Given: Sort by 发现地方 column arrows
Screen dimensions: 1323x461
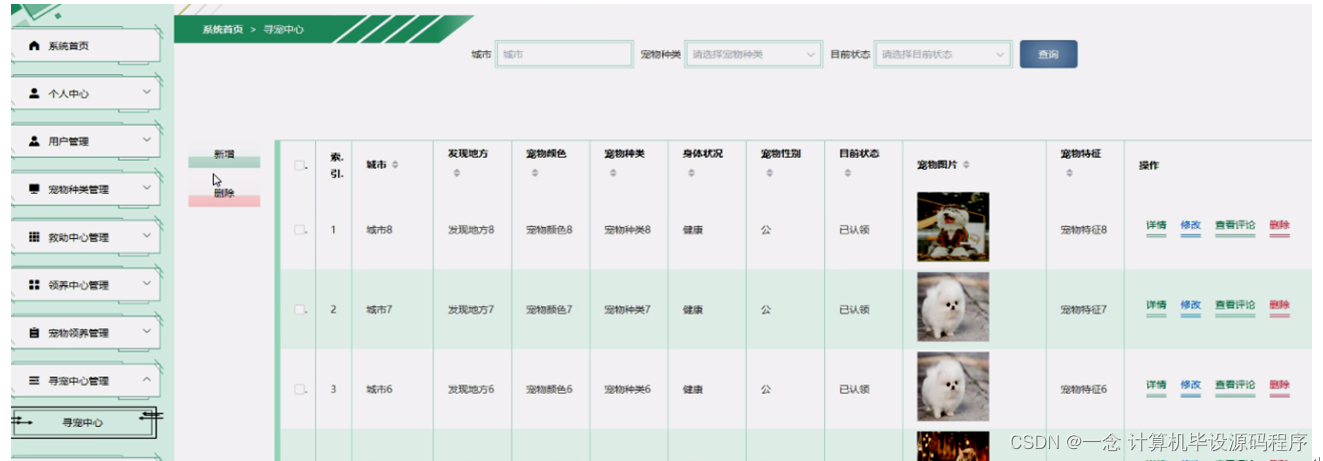Looking at the screenshot, I should 457,174.
